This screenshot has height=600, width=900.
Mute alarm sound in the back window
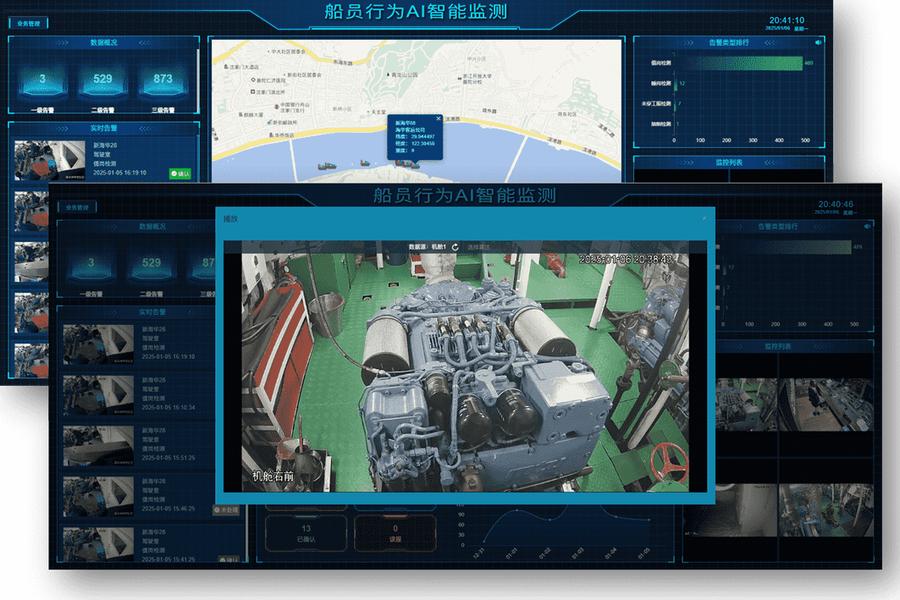pos(818,42)
